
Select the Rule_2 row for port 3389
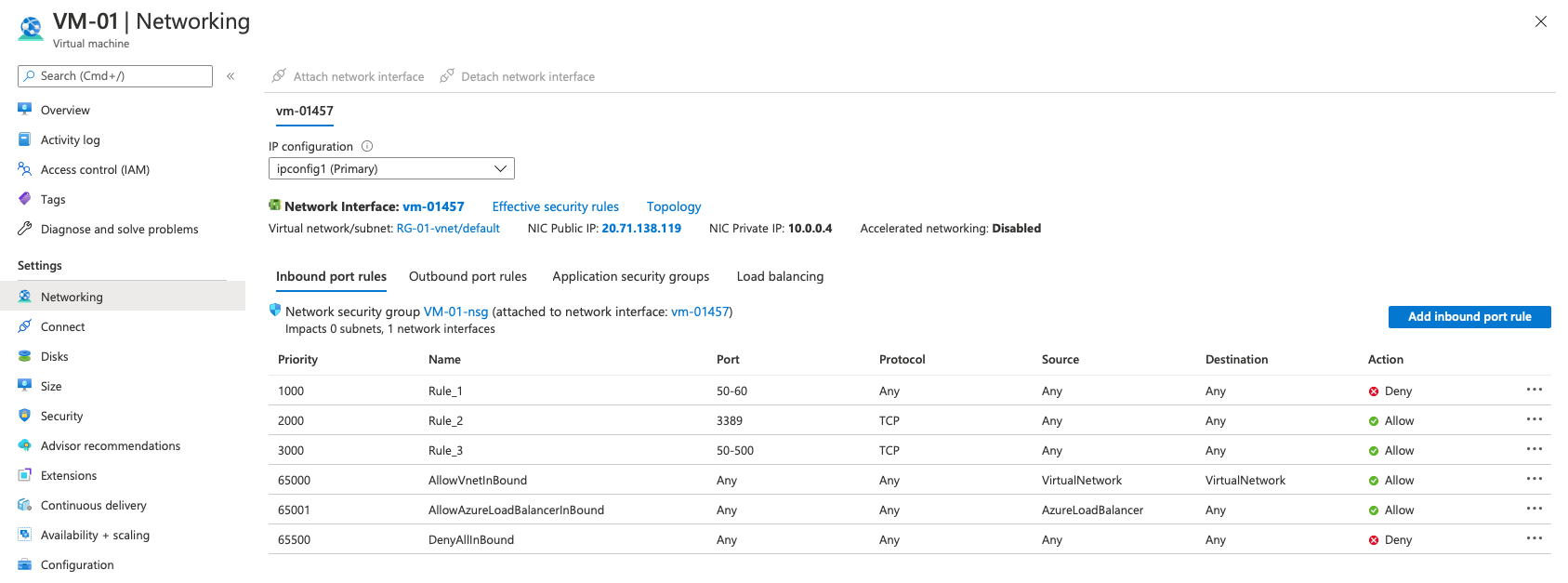[x=445, y=420]
